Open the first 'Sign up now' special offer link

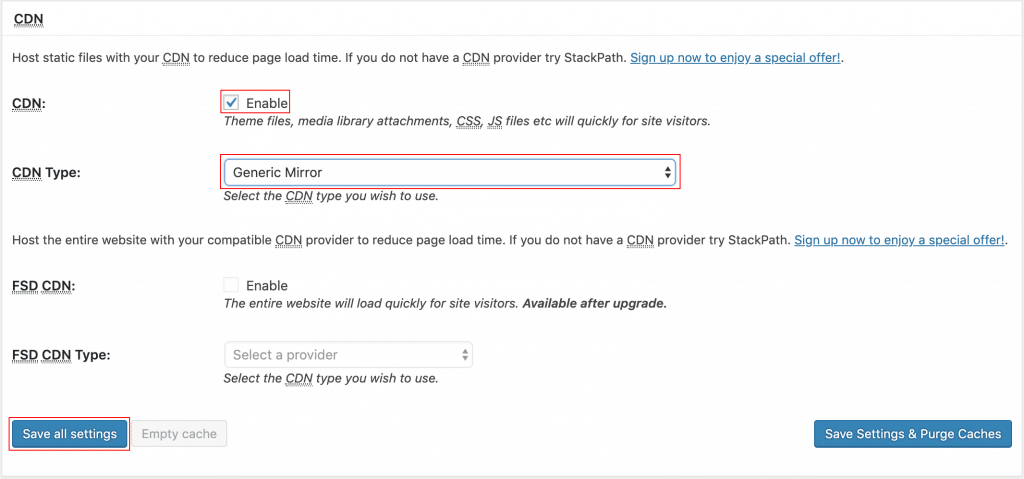pos(735,59)
